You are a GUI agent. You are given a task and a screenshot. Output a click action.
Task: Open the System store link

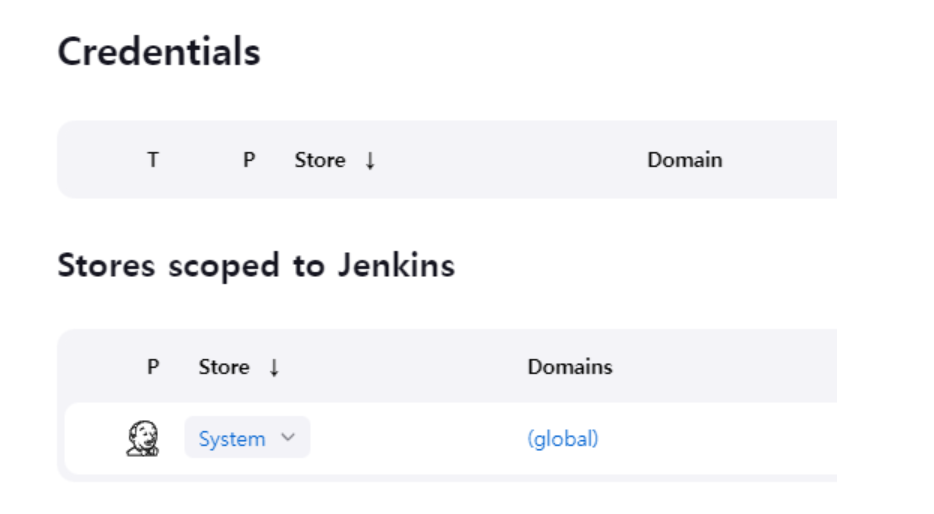pyautogui.click(x=232, y=439)
